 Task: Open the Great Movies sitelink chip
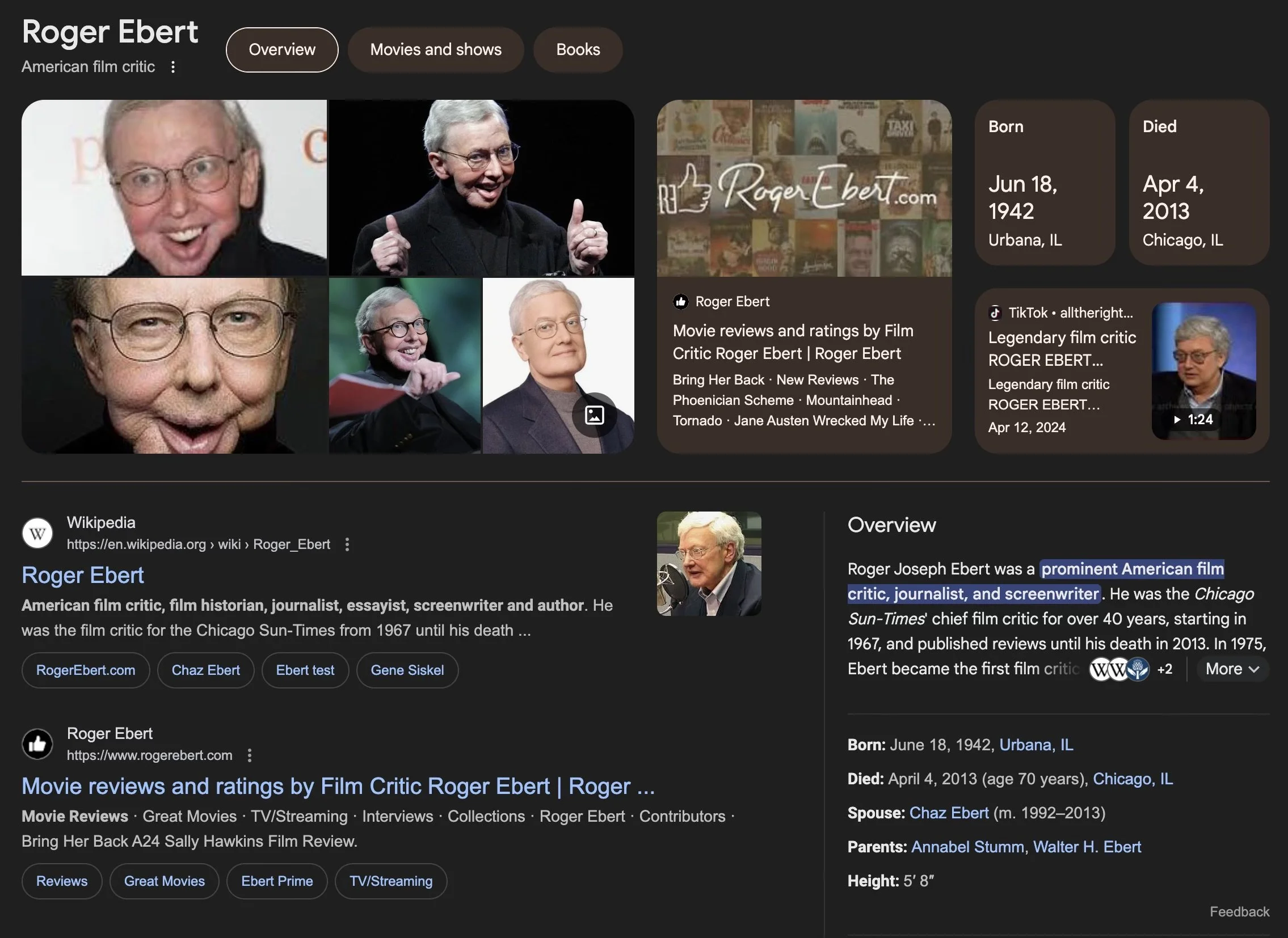[164, 881]
